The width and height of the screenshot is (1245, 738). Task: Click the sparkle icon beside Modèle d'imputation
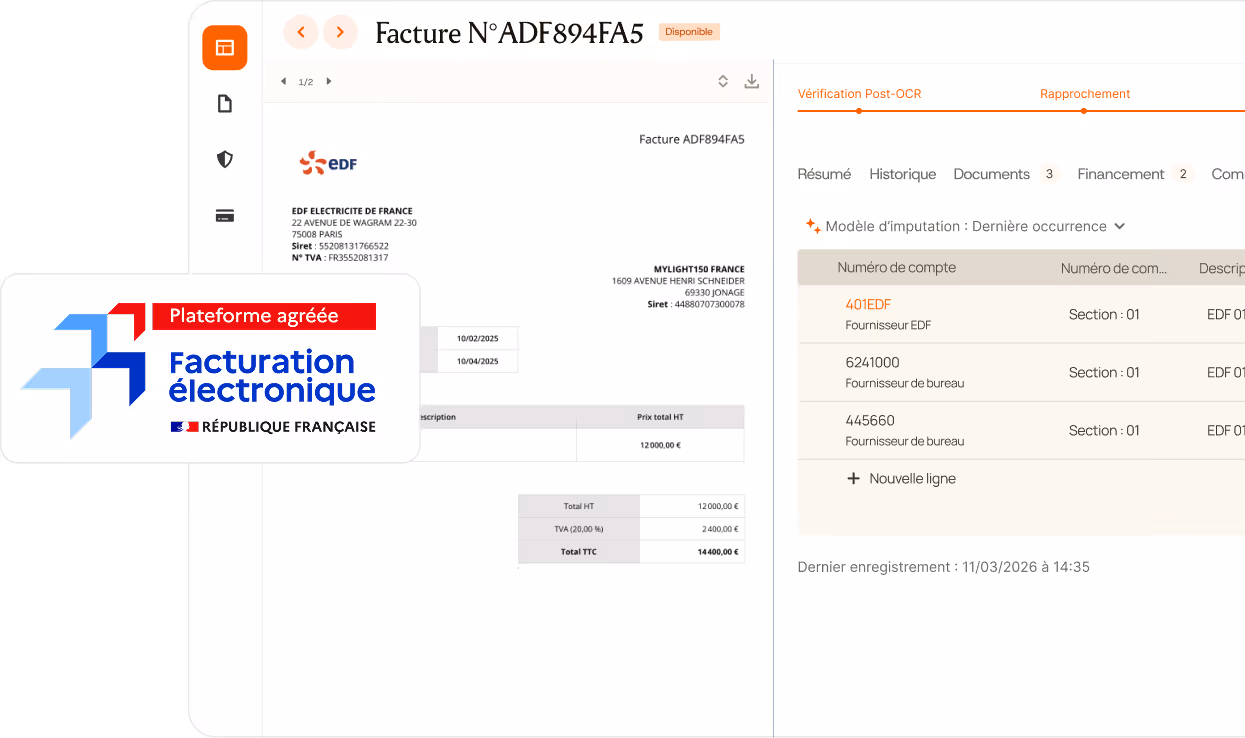click(x=813, y=226)
